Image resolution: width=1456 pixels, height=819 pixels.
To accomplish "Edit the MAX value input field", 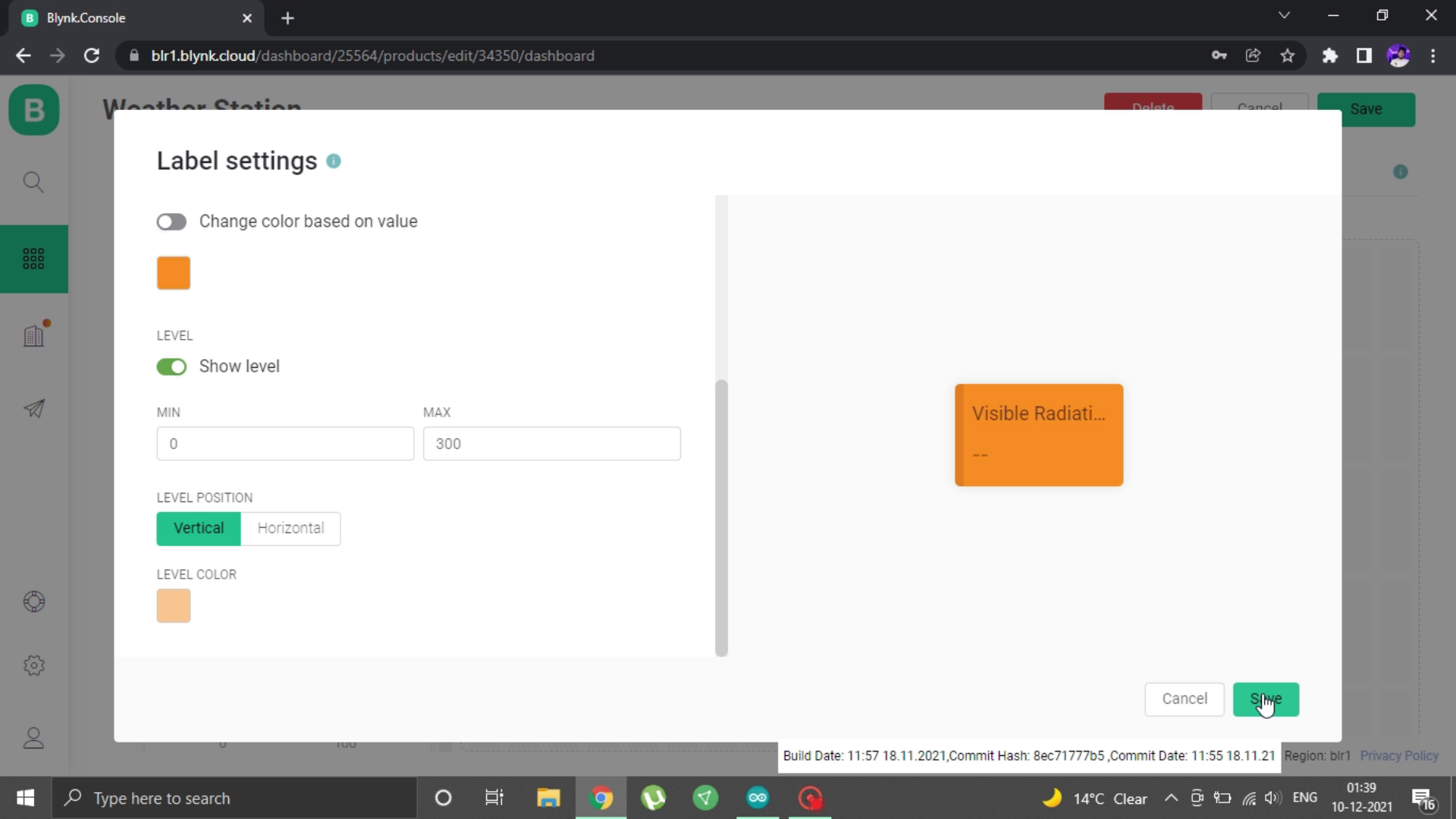I will point(552,444).
